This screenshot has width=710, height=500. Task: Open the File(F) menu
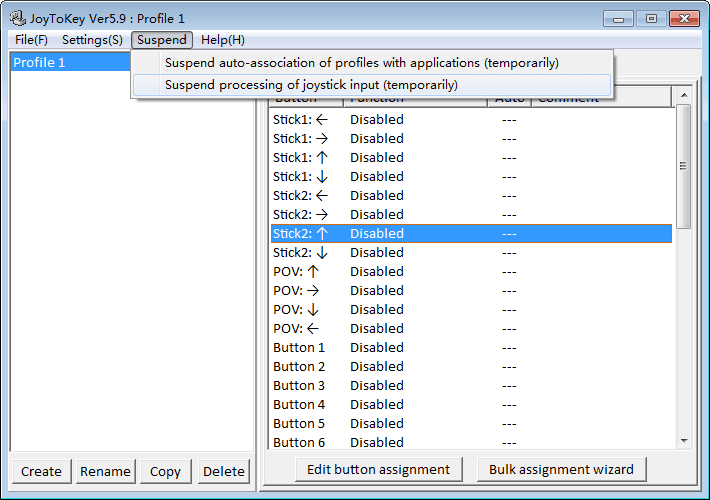31,40
